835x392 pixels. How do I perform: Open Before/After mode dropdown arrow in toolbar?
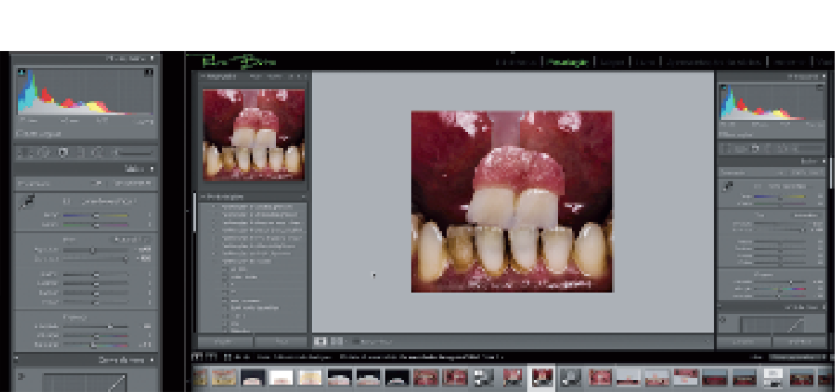[x=346, y=341]
